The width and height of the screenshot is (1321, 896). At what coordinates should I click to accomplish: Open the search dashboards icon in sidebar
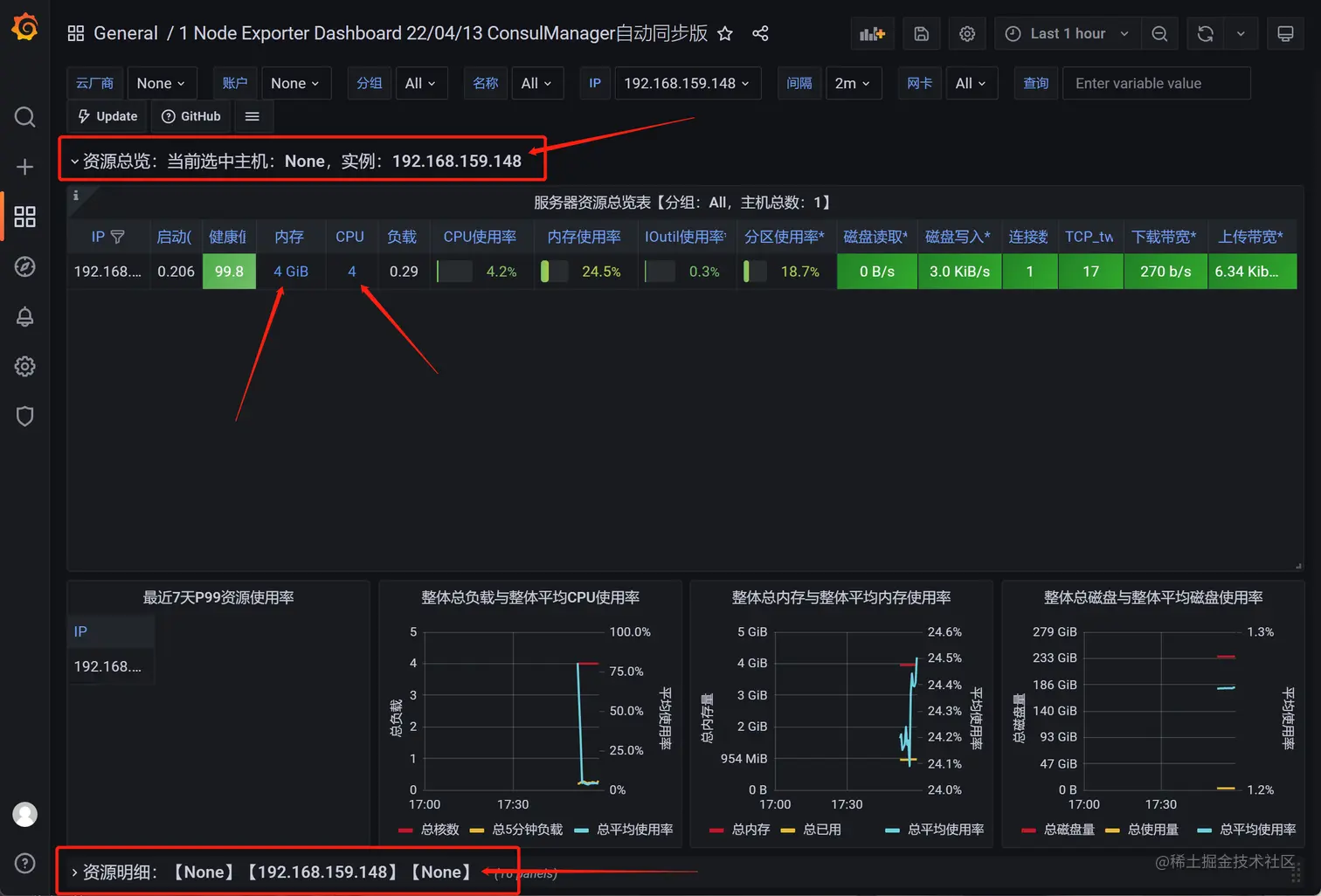coord(24,117)
